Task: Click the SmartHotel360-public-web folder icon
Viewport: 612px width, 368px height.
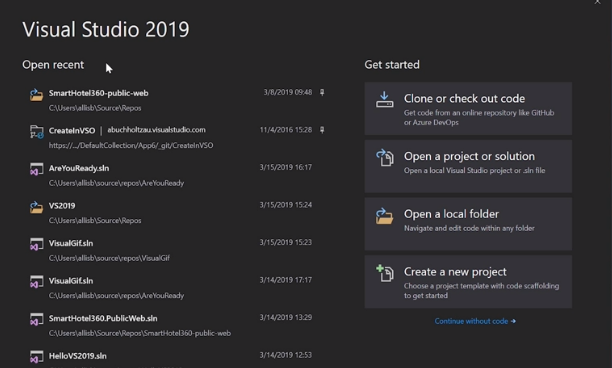Action: [x=36, y=95]
